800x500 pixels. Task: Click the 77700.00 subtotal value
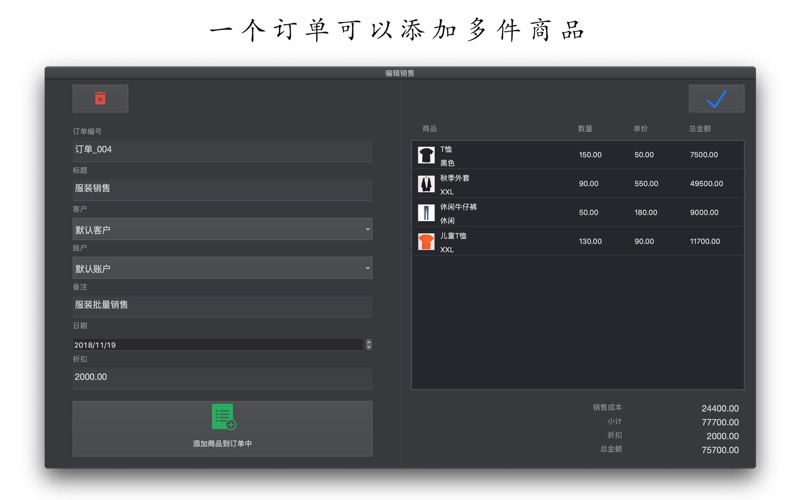coord(720,422)
